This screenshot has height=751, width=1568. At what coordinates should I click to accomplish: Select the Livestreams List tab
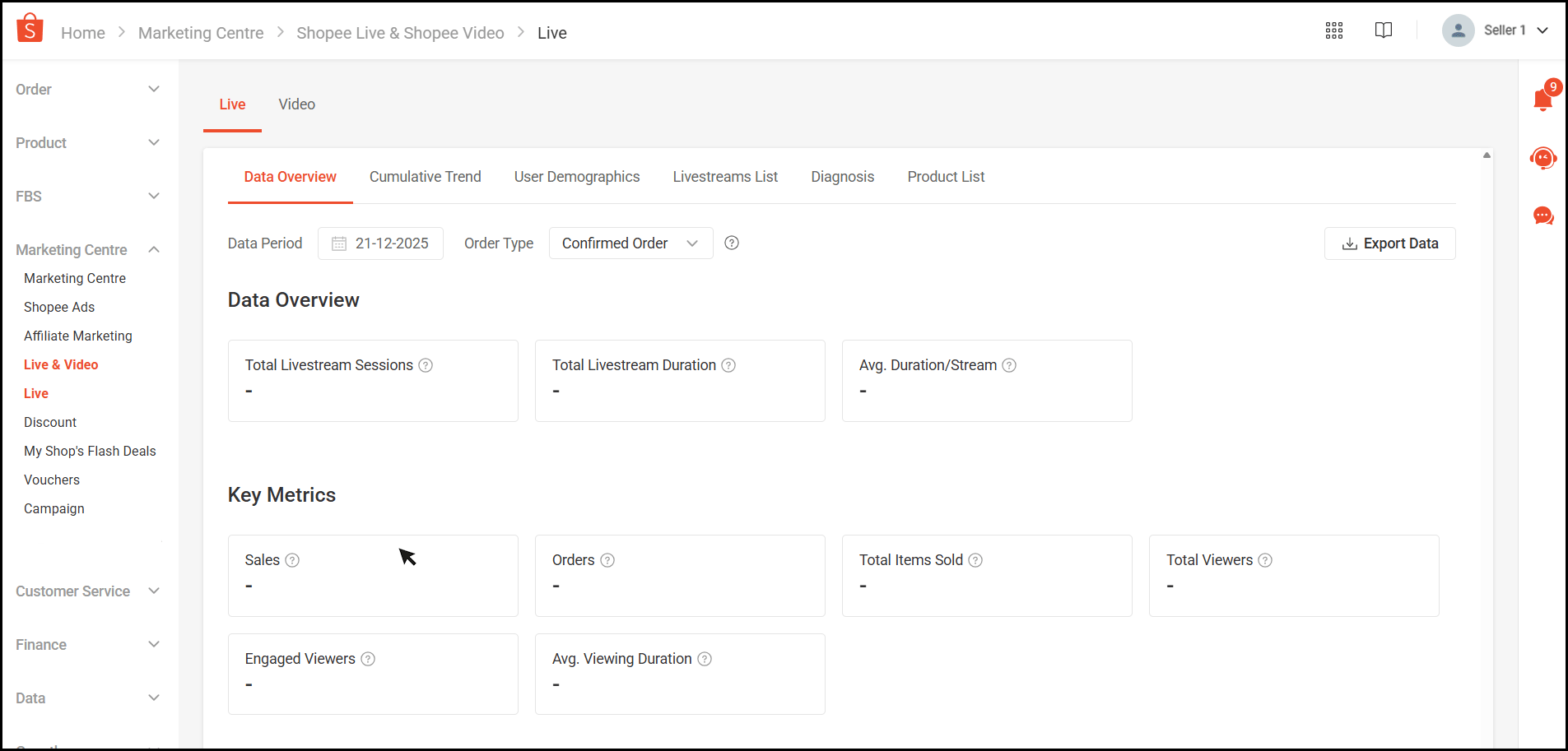tap(725, 177)
